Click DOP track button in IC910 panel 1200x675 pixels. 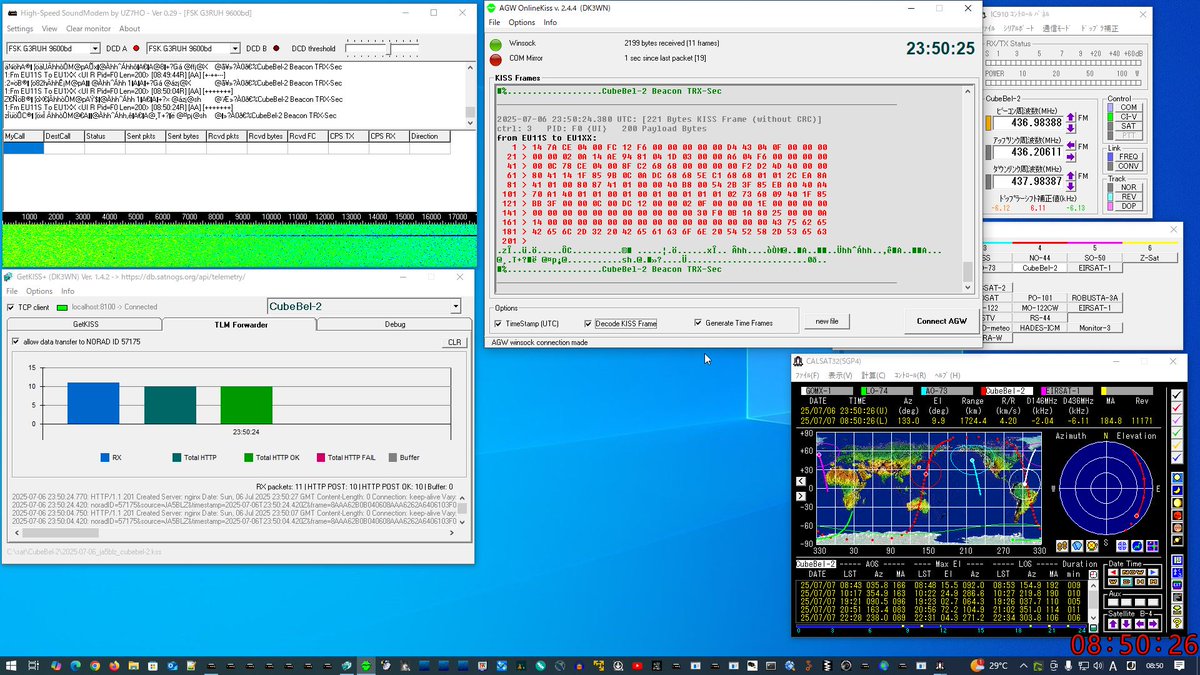coord(1129,206)
